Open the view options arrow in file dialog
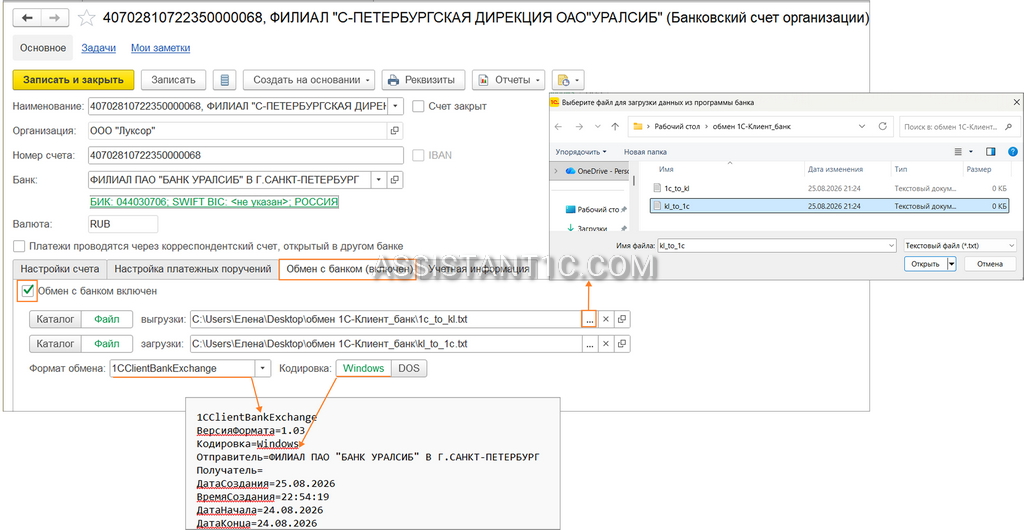The width and height of the screenshot is (1024, 530). pyautogui.click(x=971, y=151)
